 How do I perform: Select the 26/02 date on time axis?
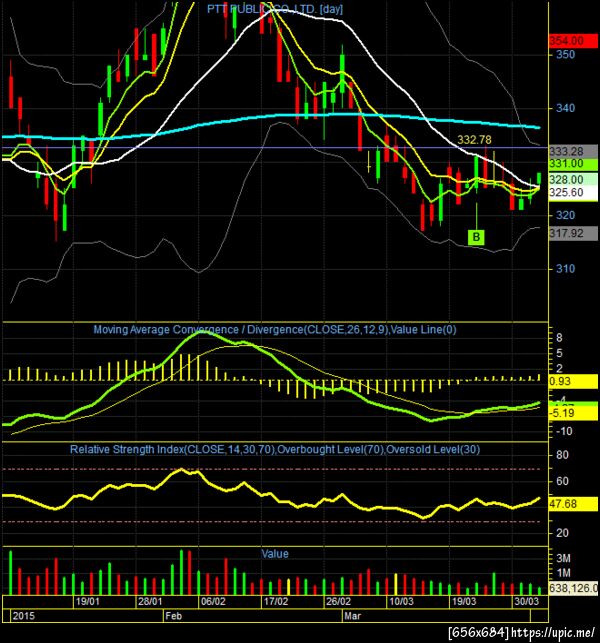[338, 602]
